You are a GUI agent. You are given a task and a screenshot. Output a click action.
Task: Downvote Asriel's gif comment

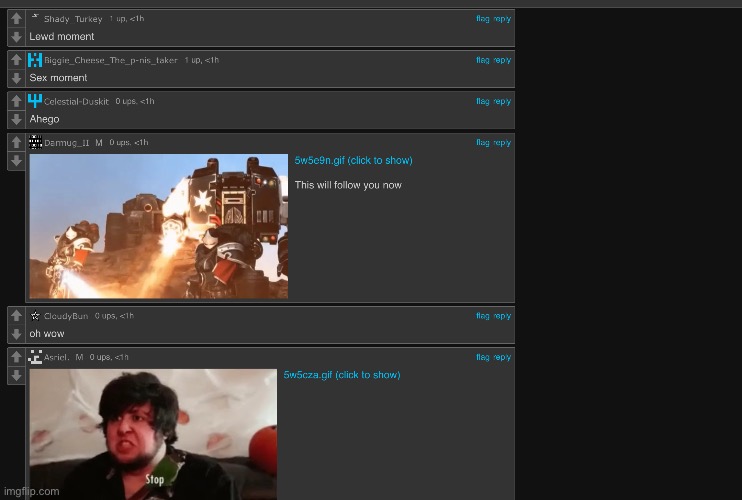pyautogui.click(x=17, y=376)
